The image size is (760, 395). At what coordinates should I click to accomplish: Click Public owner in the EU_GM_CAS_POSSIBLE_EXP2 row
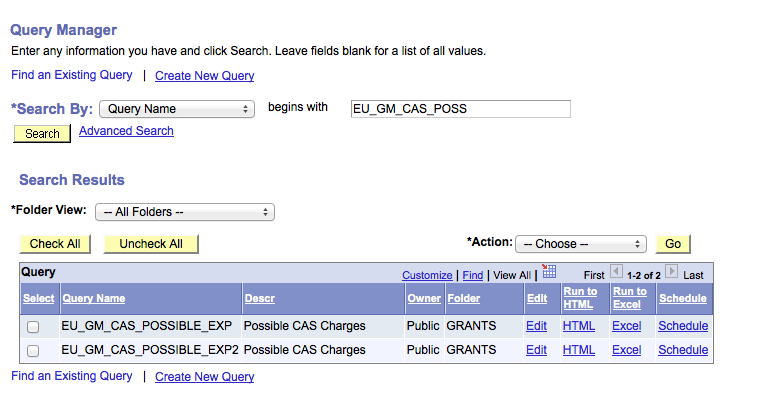click(x=423, y=350)
